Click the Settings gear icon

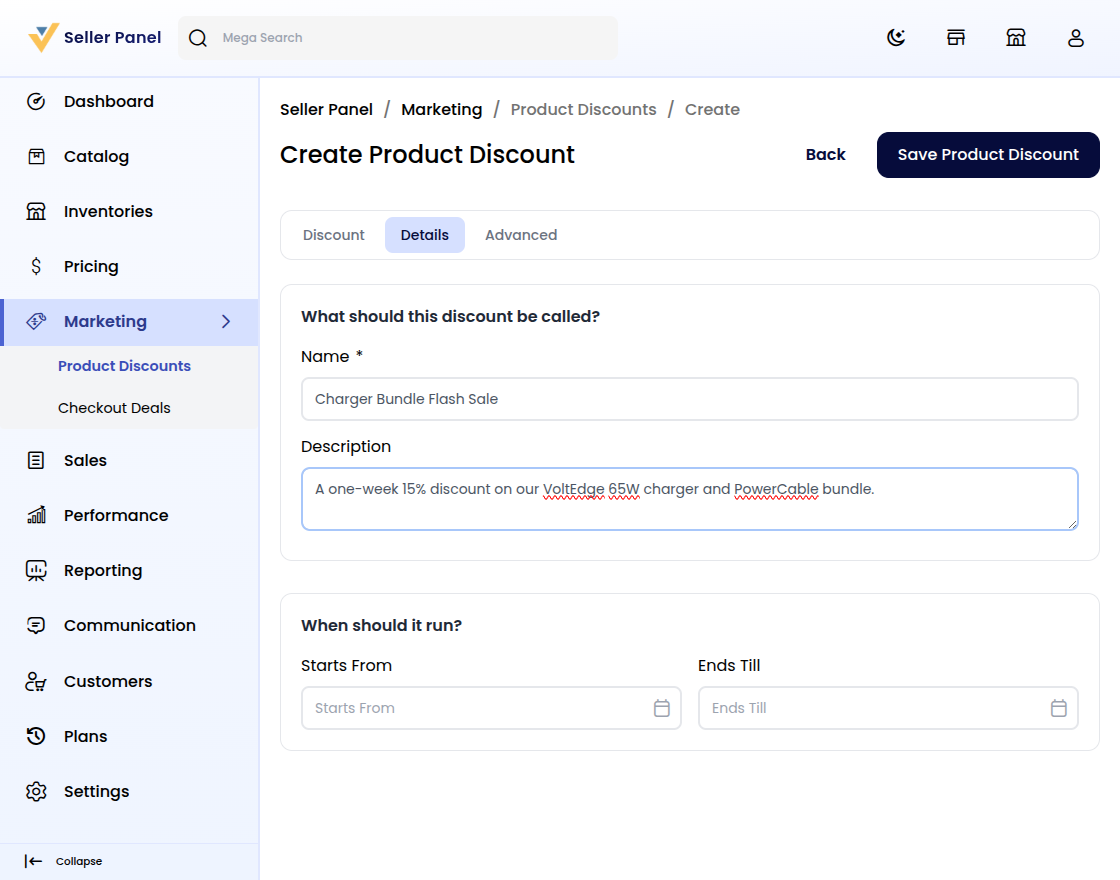click(x=36, y=791)
